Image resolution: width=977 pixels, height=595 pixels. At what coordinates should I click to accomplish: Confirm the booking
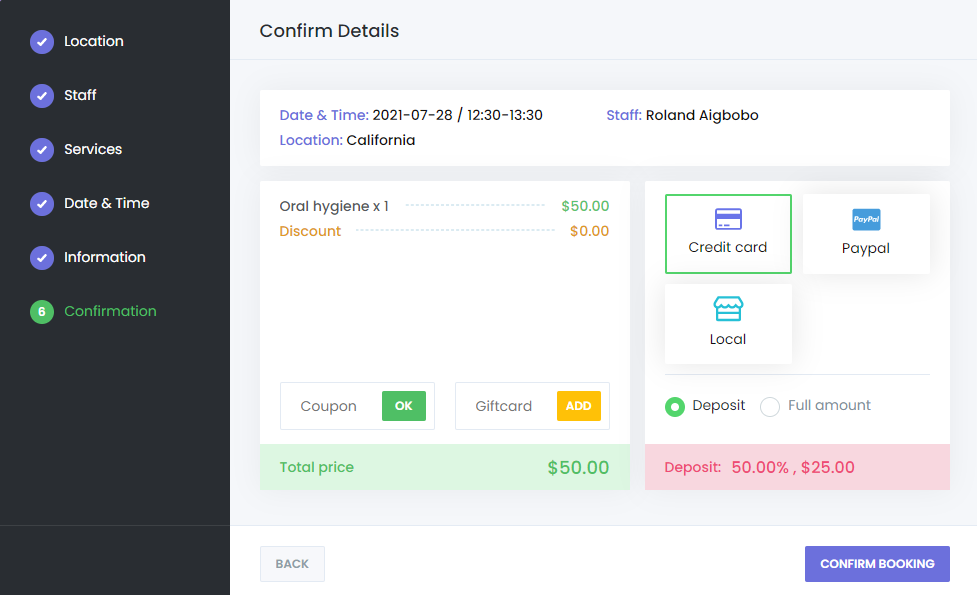click(877, 564)
